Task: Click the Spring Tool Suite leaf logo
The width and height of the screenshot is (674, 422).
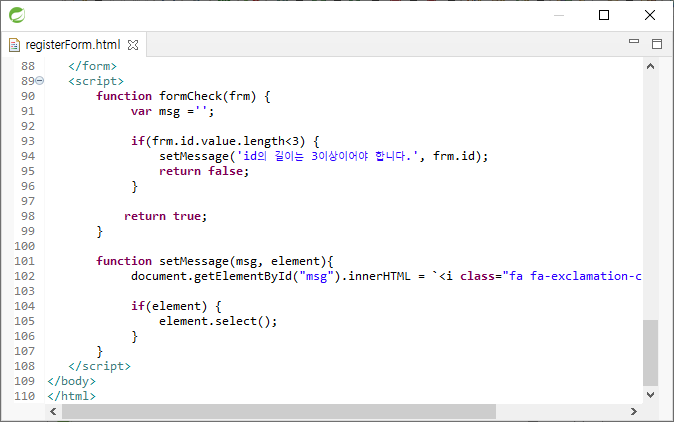Action: (x=17, y=15)
